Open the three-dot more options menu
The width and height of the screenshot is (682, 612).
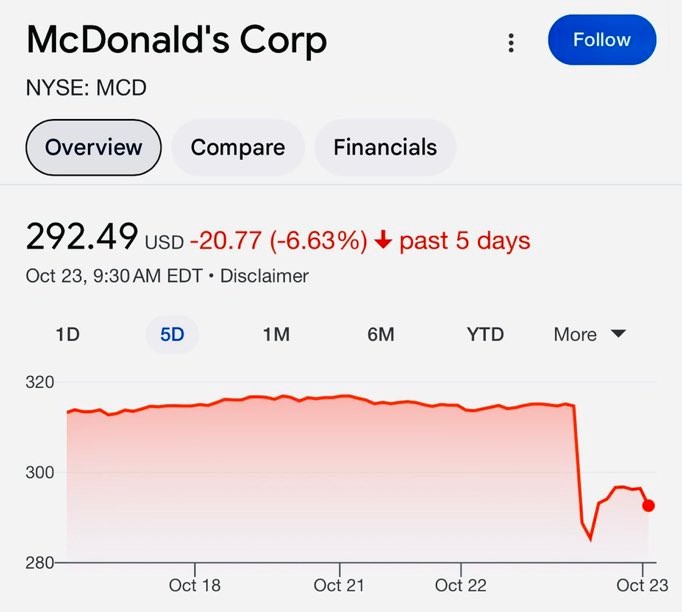coord(511,43)
